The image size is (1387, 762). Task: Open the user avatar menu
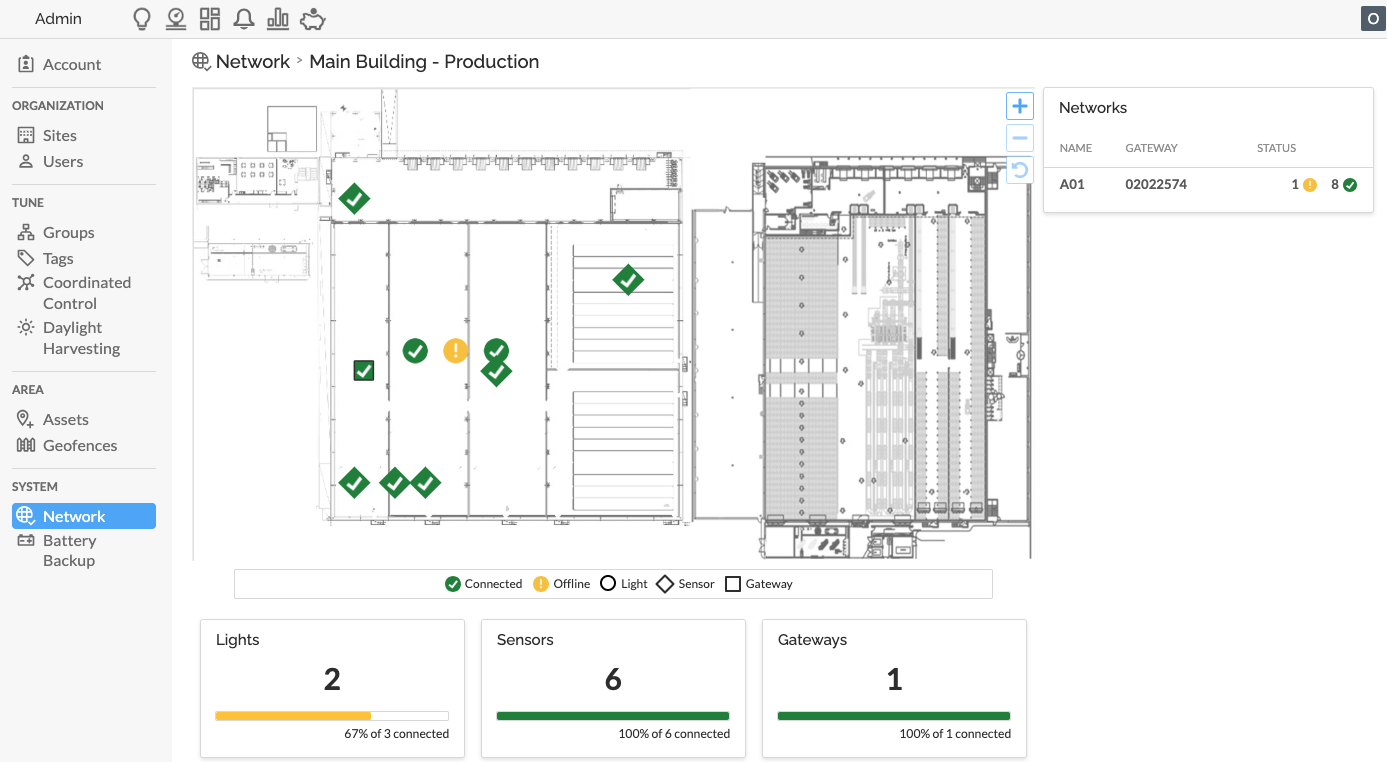[1371, 19]
